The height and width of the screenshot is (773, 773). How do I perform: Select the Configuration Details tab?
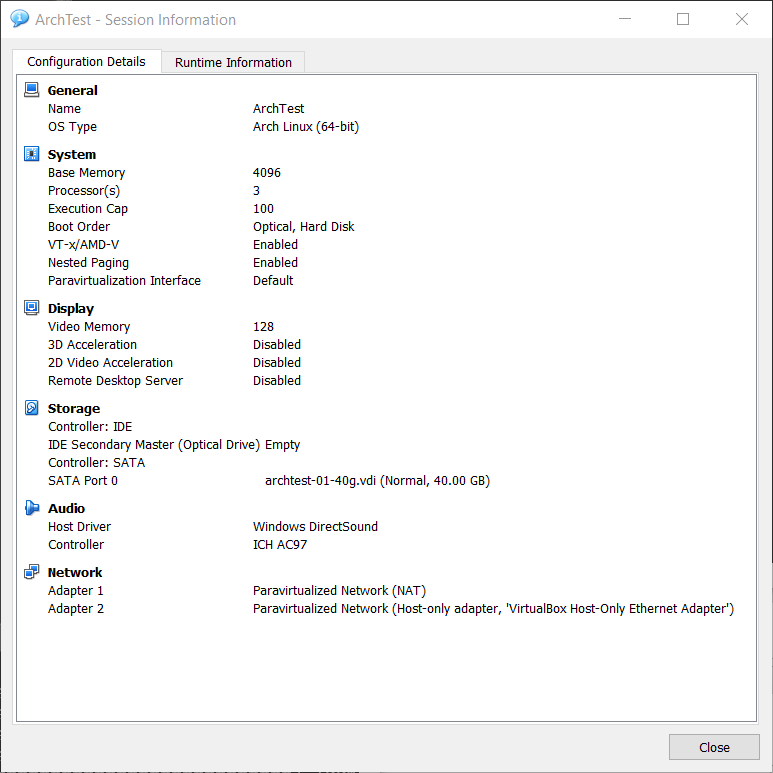click(87, 61)
